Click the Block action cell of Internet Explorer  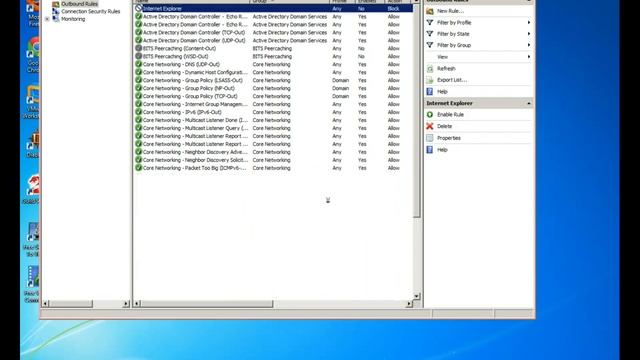pyautogui.click(x=393, y=8)
